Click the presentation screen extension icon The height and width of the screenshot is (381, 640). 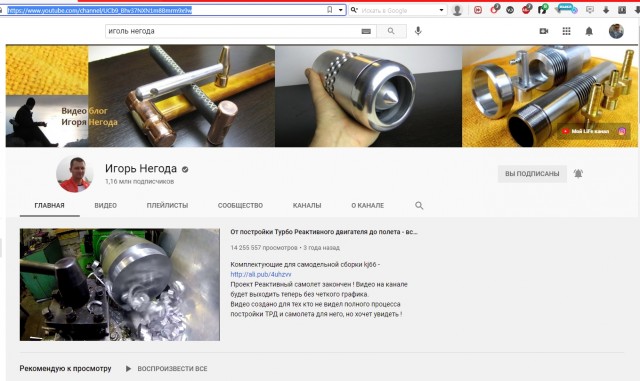pyautogui.click(x=590, y=10)
